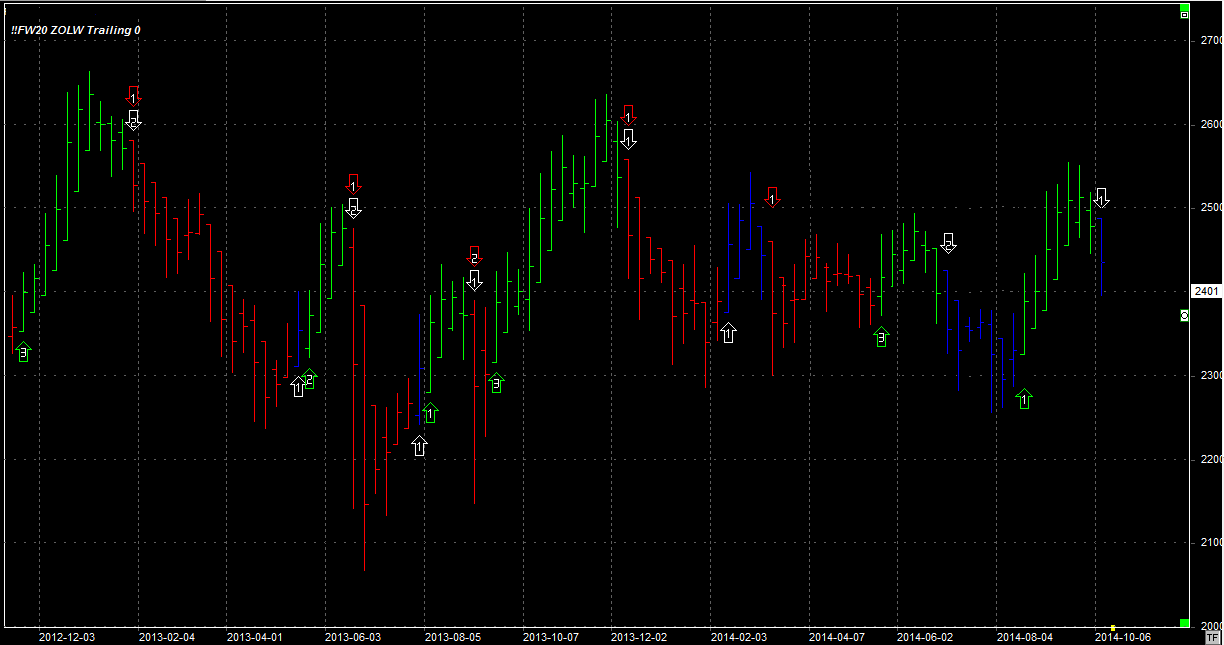Select the yellow marker on the date axis
This screenshot has width=1224, height=645.
[x=1112, y=628]
